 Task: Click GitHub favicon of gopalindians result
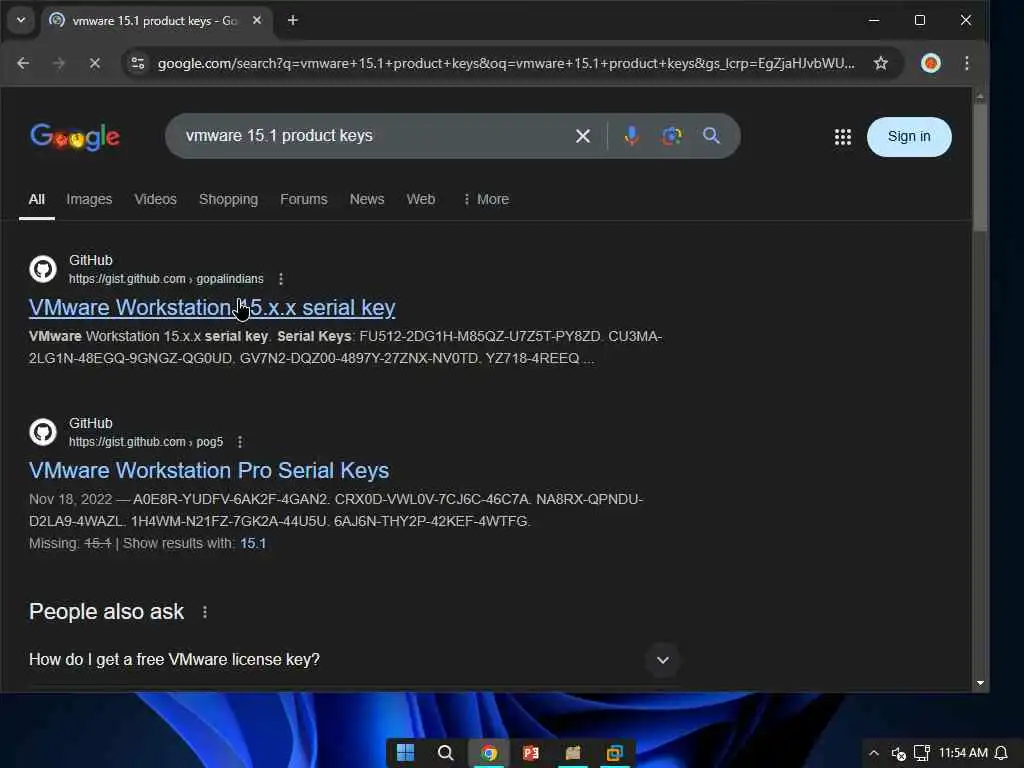[43, 269]
